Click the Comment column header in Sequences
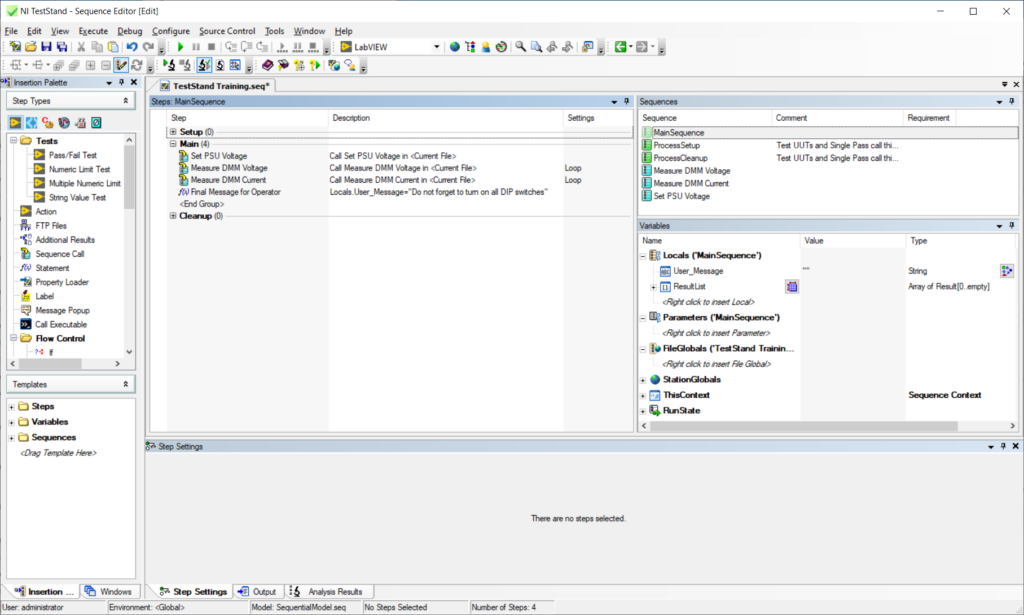Screen dimensions: 1024x615 (x=837, y=118)
